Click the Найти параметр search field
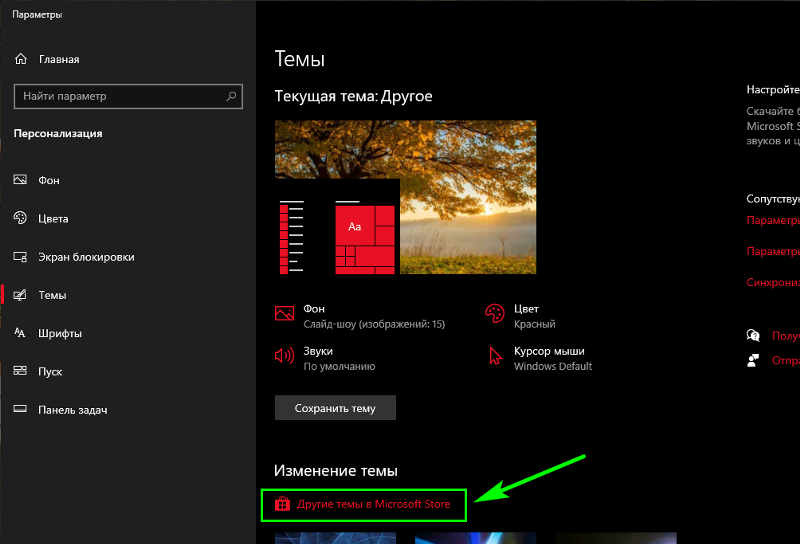The height and width of the screenshot is (544, 800). tap(128, 96)
